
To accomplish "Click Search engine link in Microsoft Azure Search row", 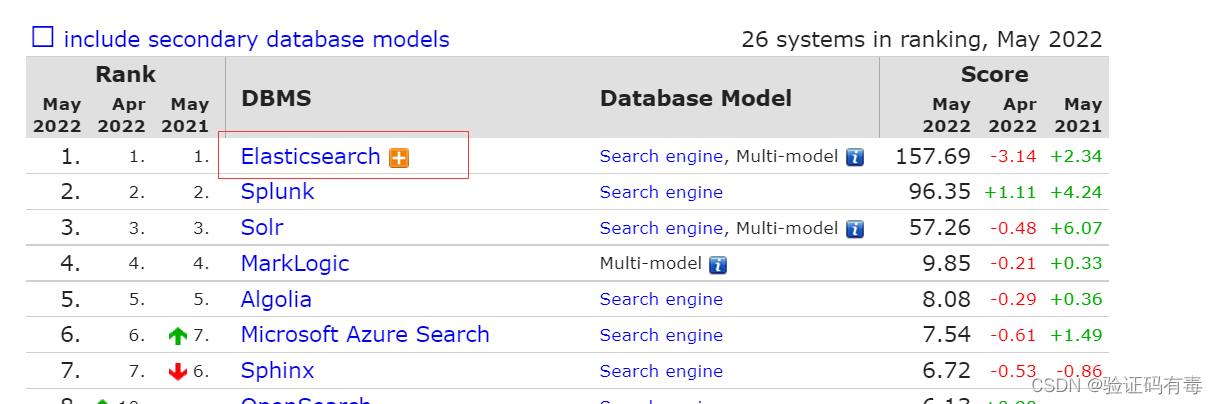I will (x=661, y=335).
